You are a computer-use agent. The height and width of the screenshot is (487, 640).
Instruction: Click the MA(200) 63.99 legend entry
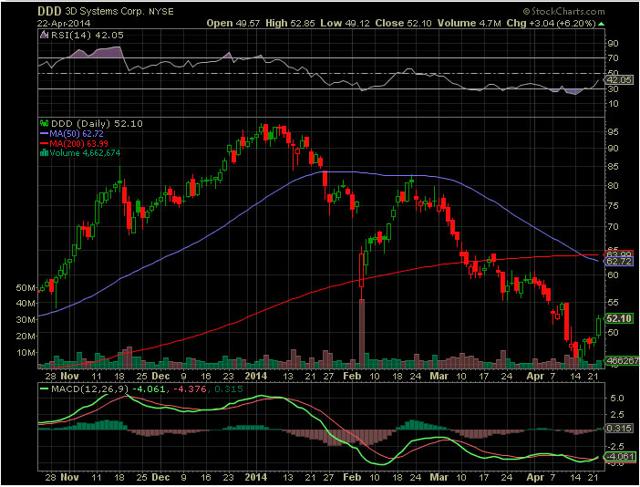coord(74,143)
